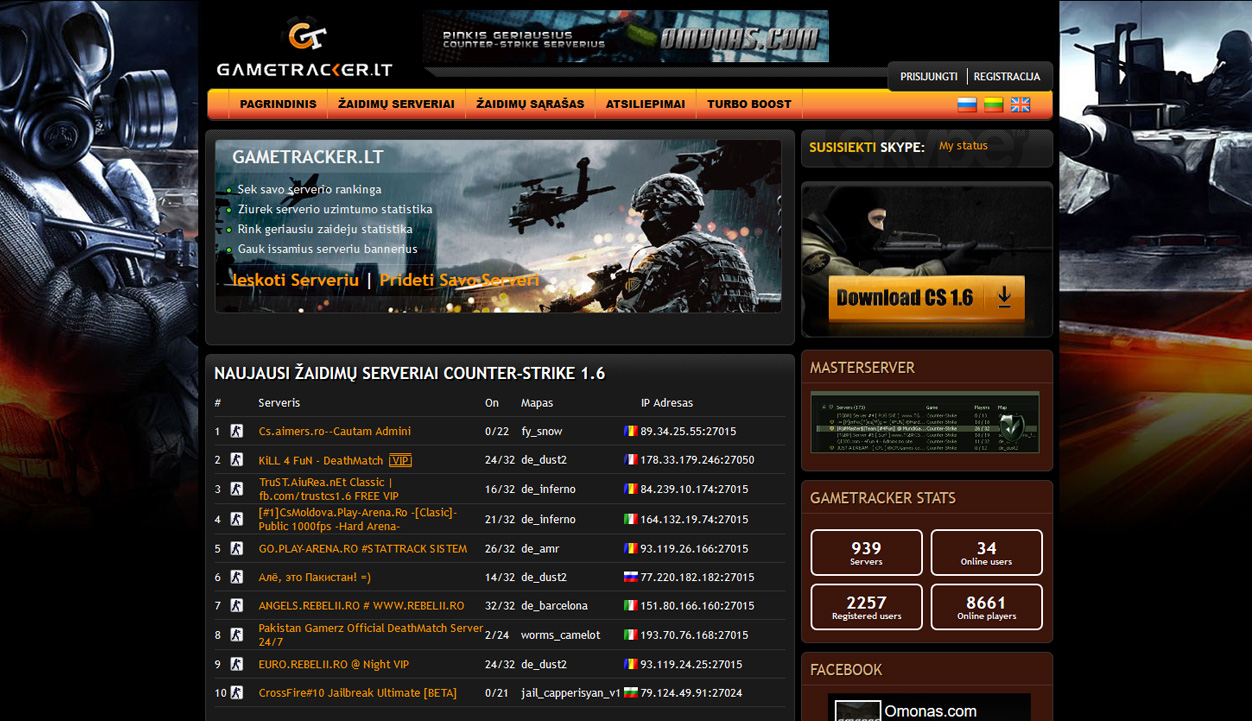Image resolution: width=1252 pixels, height=721 pixels.
Task: Click the 939 Servers stat box
Action: click(866, 552)
